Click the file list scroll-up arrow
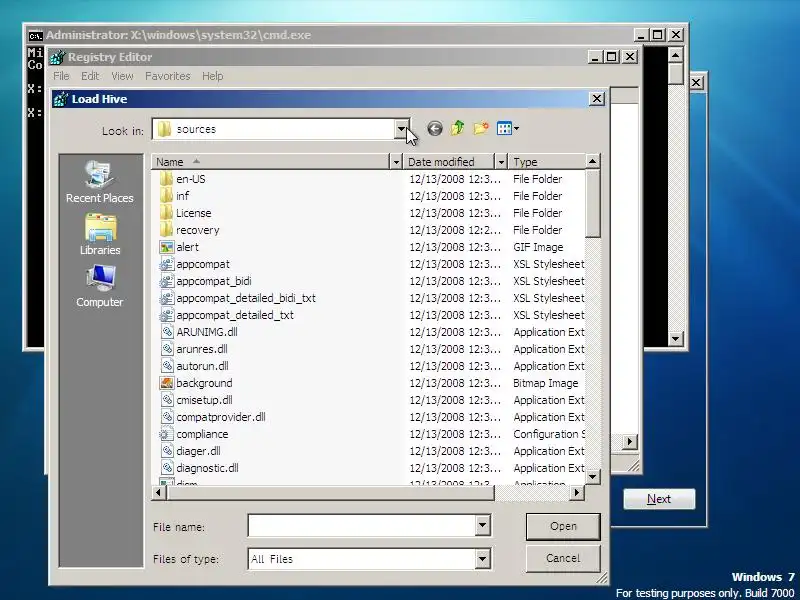 (x=592, y=162)
